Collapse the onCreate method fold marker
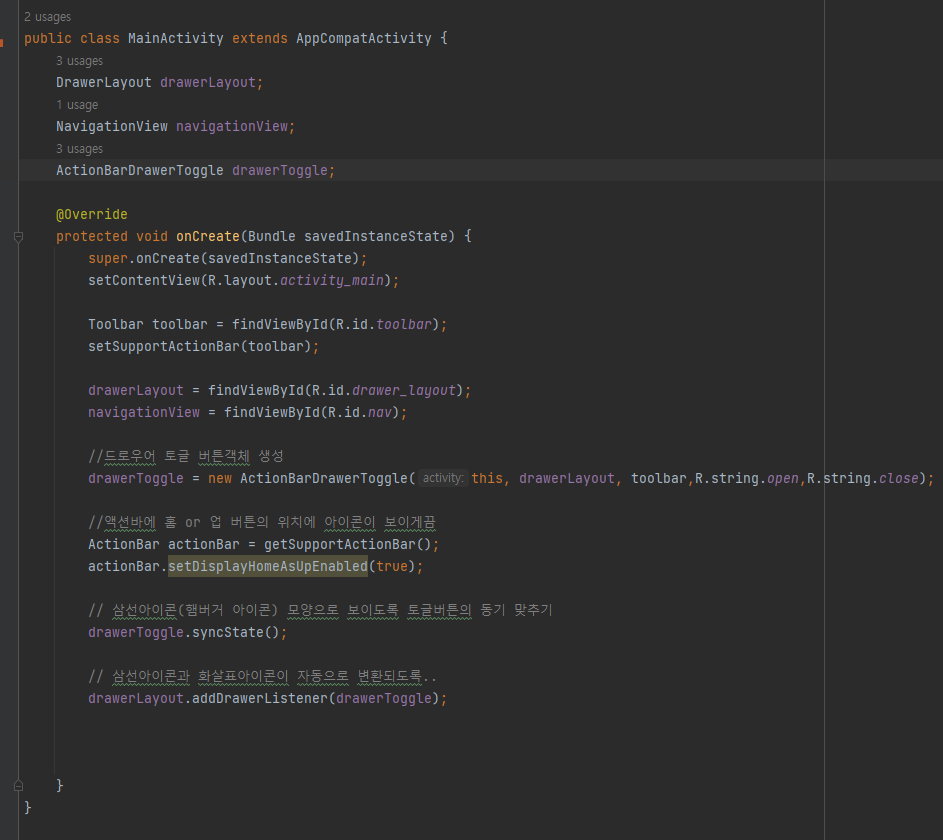Image resolution: width=943 pixels, height=840 pixels. (x=18, y=237)
